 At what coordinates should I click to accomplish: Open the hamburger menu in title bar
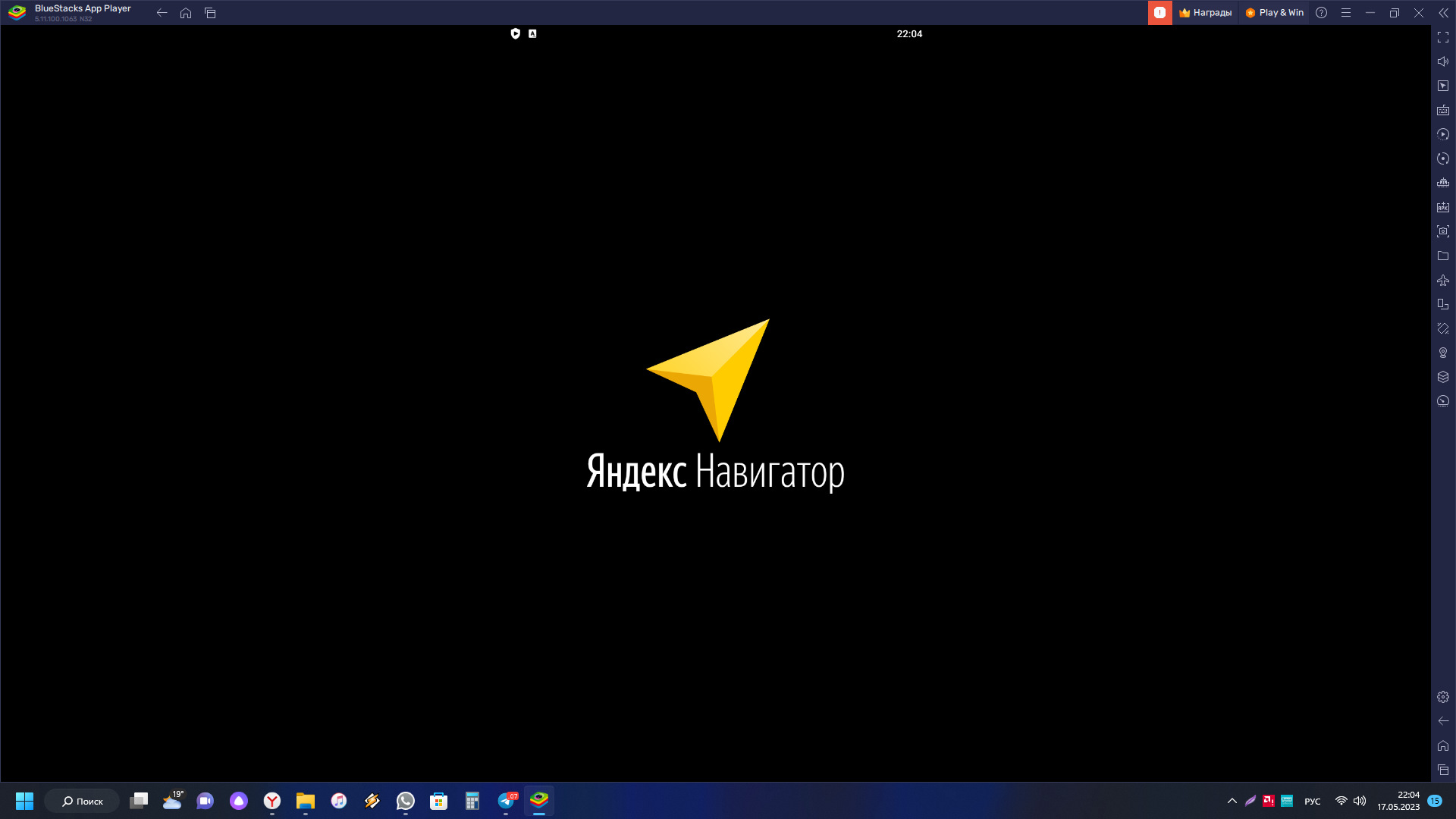tap(1345, 13)
